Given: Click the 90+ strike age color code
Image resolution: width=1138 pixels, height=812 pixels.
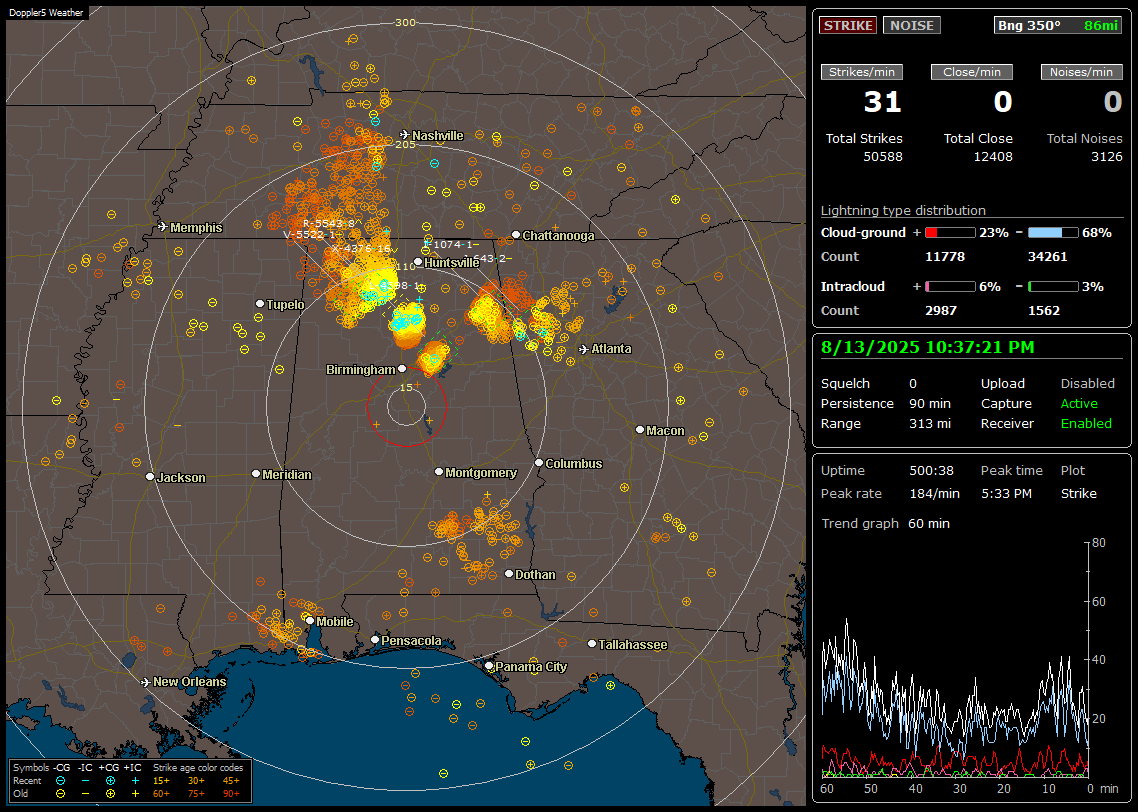Looking at the screenshot, I should click(x=231, y=794).
